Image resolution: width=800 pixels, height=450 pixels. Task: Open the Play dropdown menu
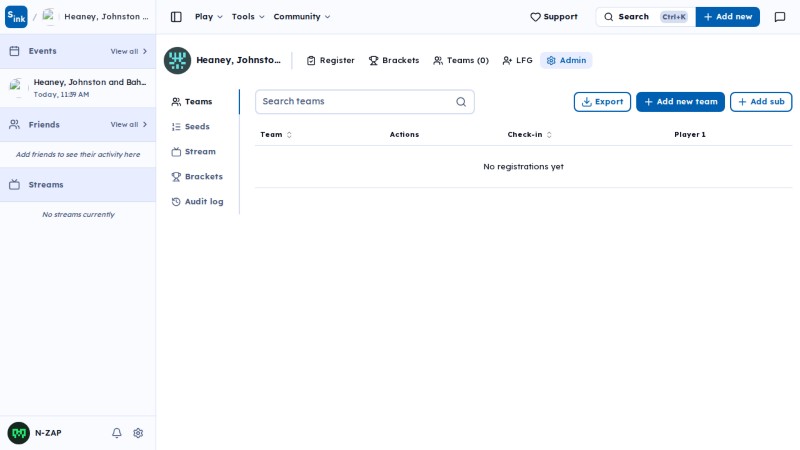[x=209, y=17]
